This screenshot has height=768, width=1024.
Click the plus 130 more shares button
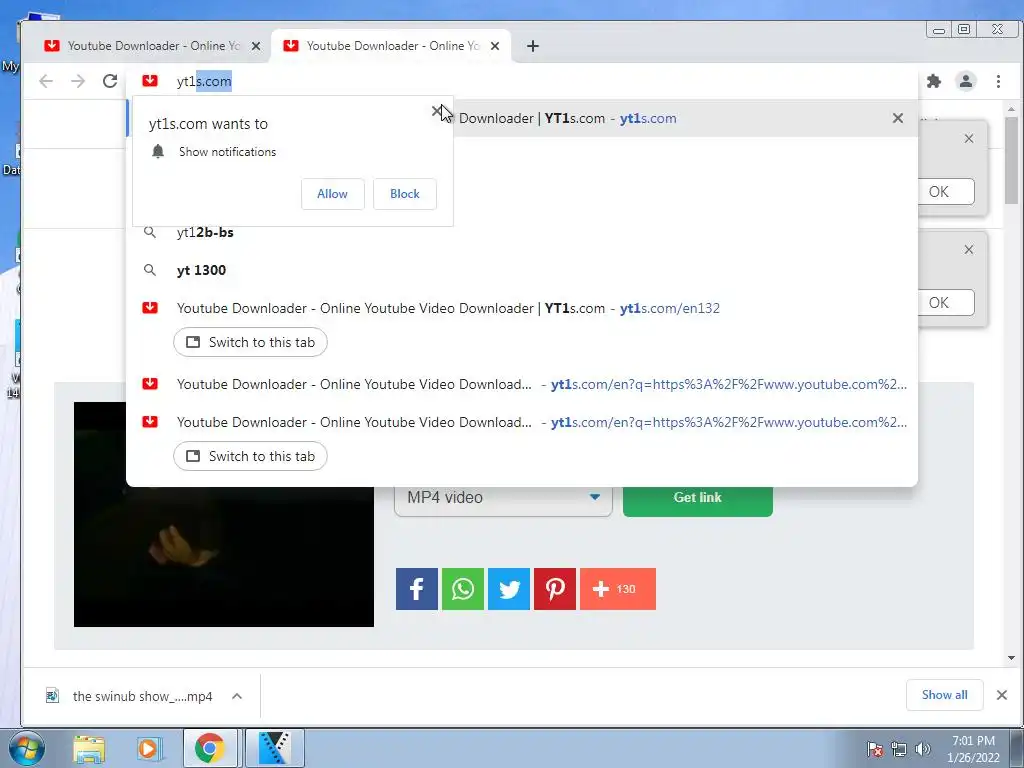(x=618, y=589)
